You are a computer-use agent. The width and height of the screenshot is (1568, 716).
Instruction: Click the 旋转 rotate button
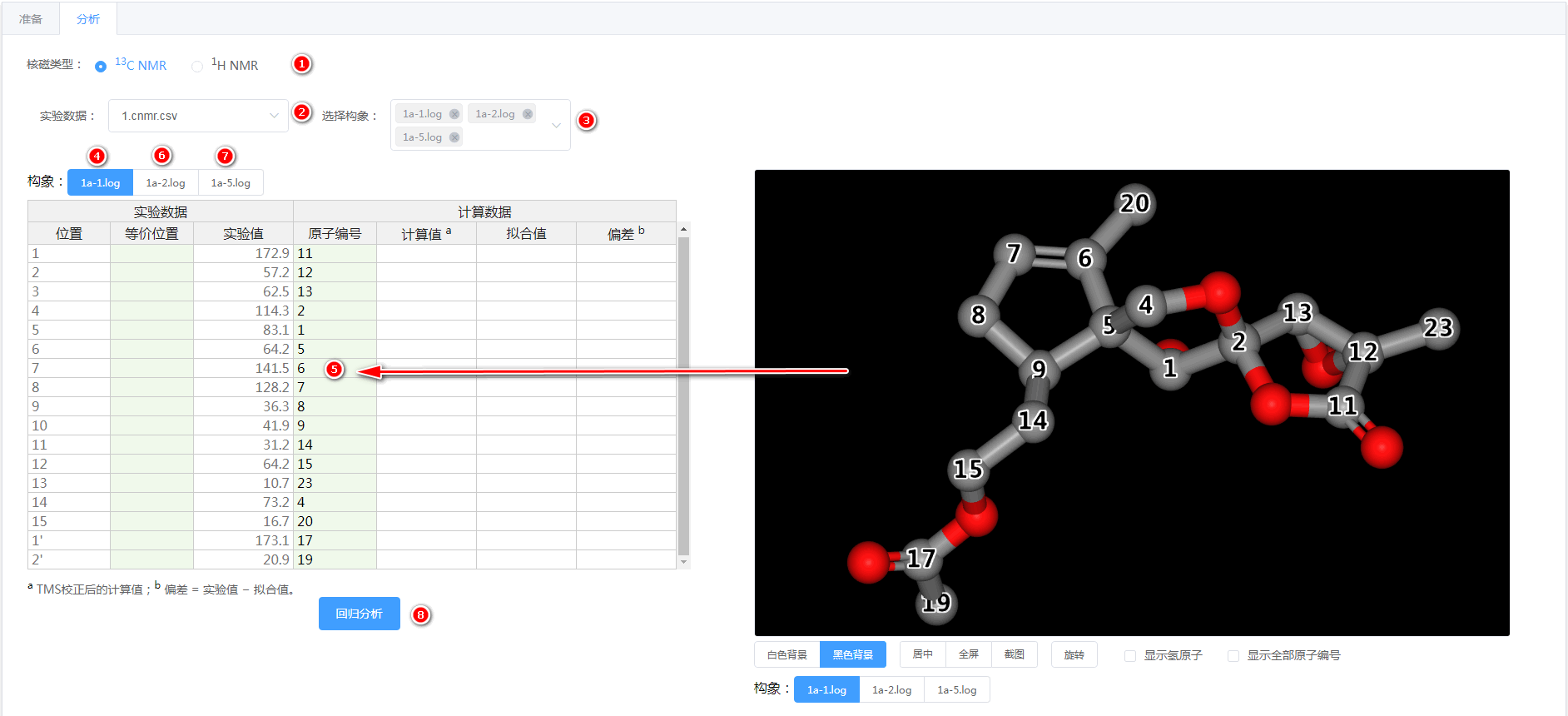click(1074, 654)
